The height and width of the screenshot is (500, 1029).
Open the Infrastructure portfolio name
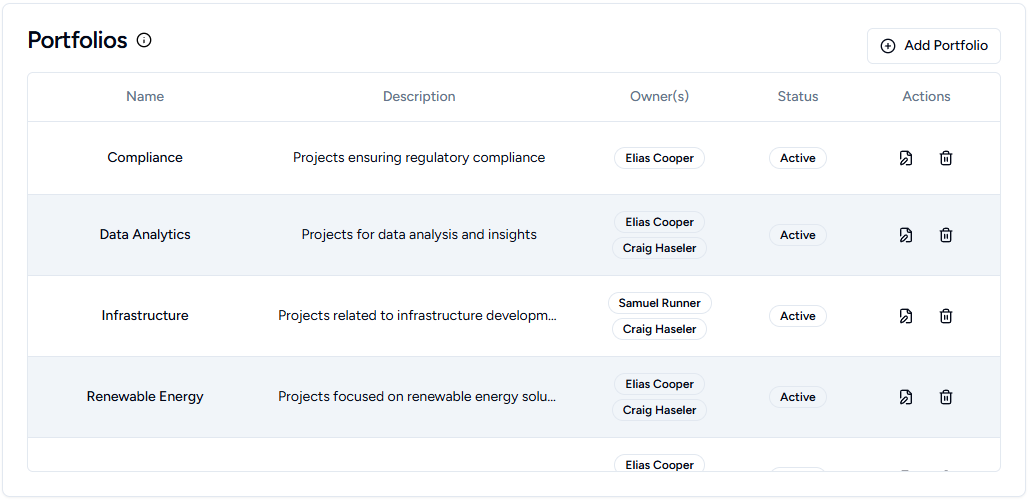coord(145,316)
